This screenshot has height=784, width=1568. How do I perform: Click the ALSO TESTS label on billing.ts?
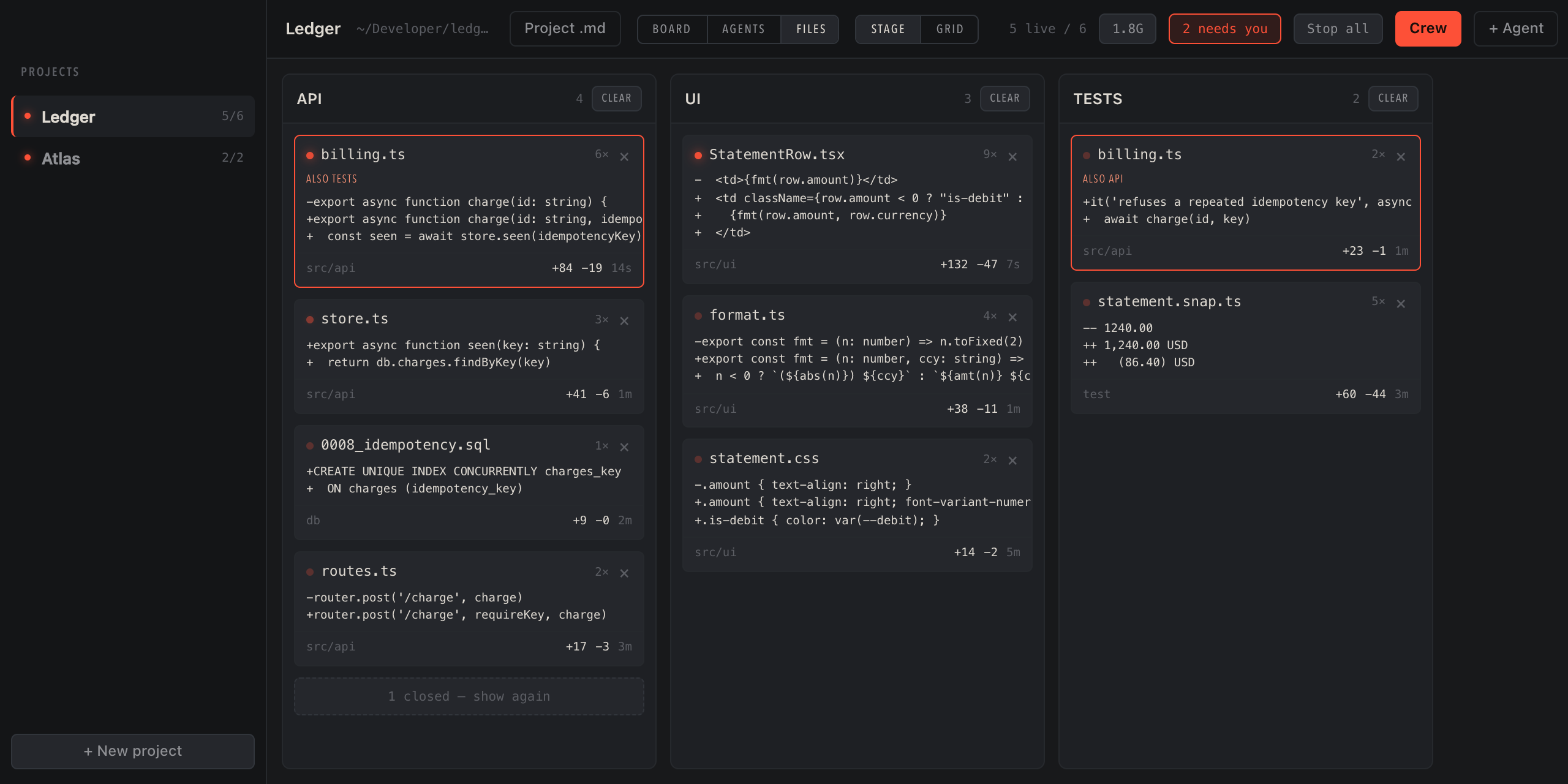(x=331, y=179)
